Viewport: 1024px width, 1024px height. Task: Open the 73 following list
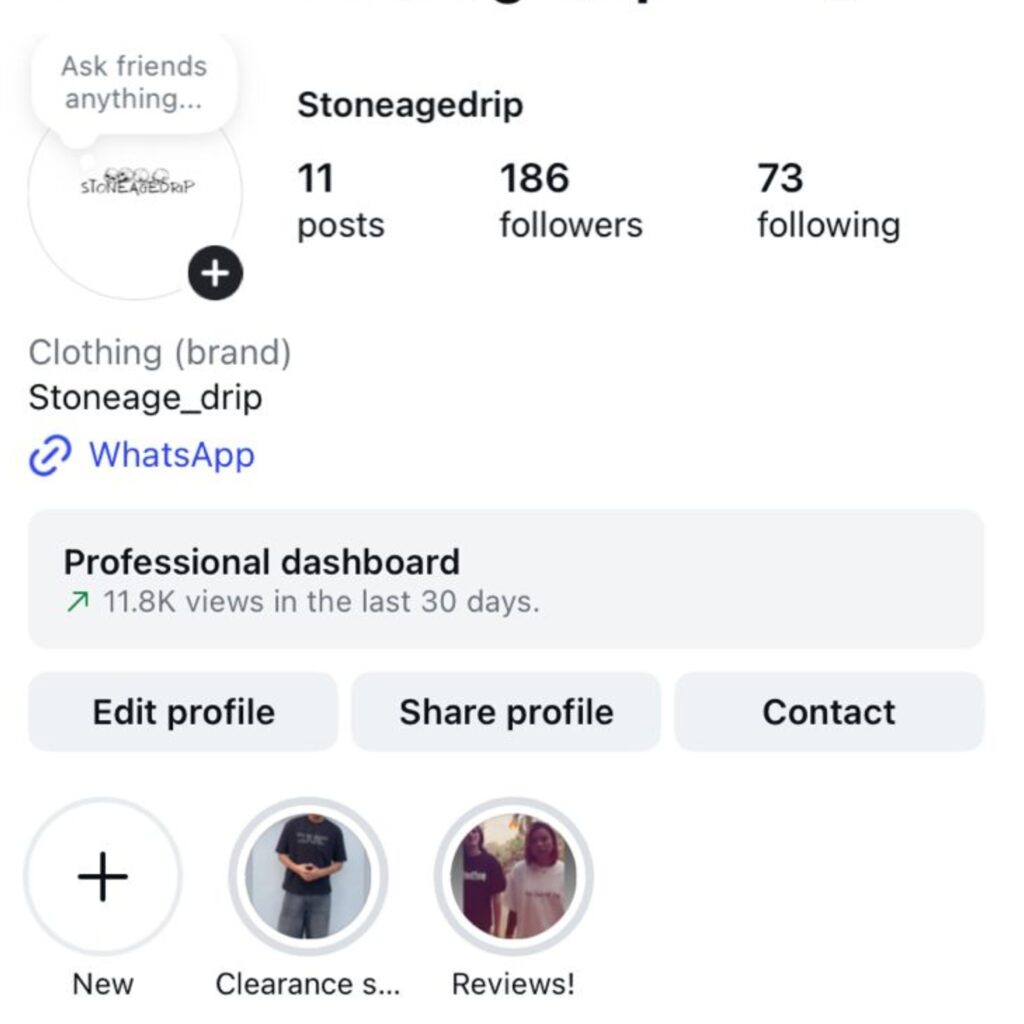(827, 201)
